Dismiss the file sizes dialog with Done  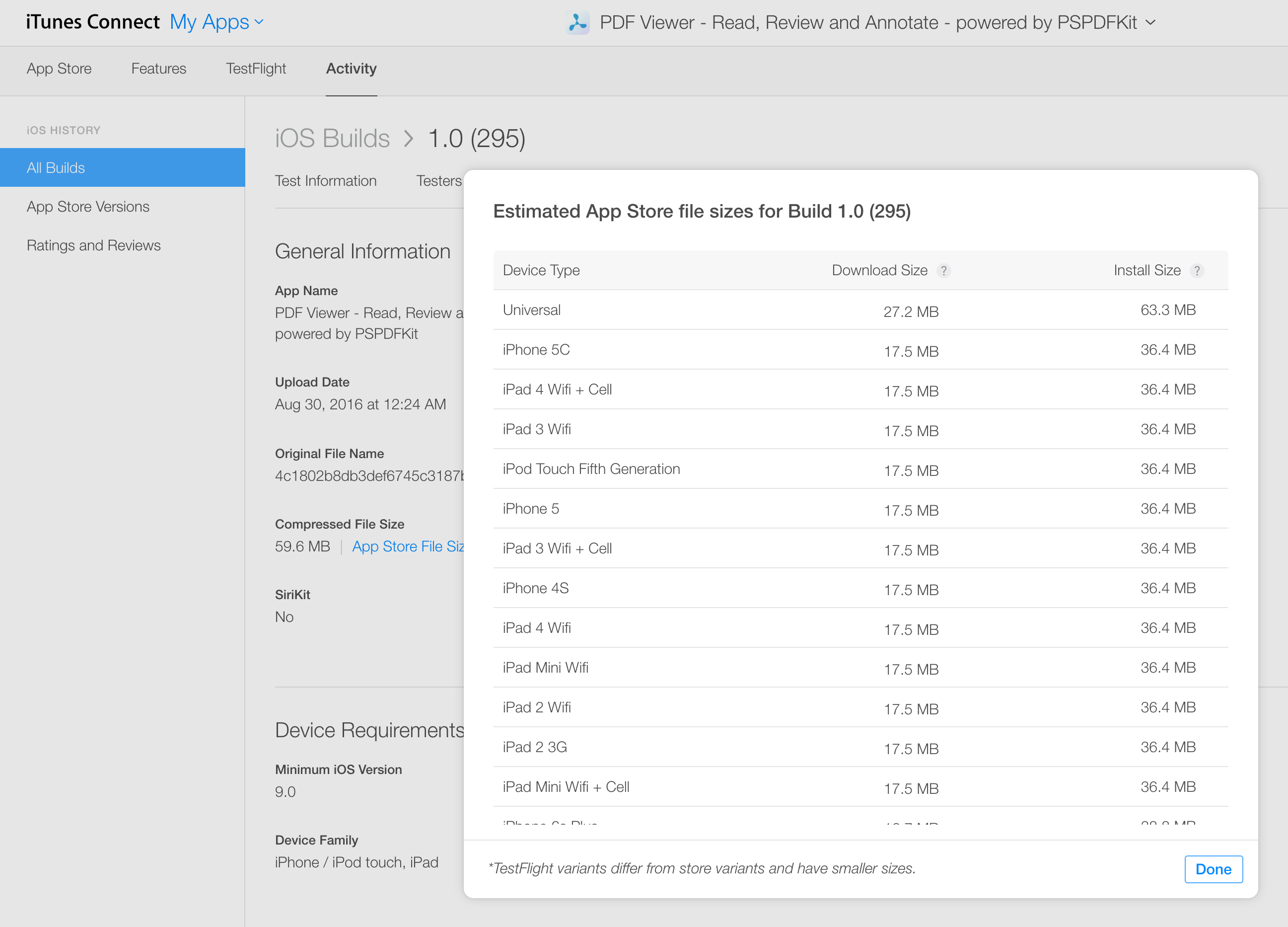click(x=1213, y=869)
